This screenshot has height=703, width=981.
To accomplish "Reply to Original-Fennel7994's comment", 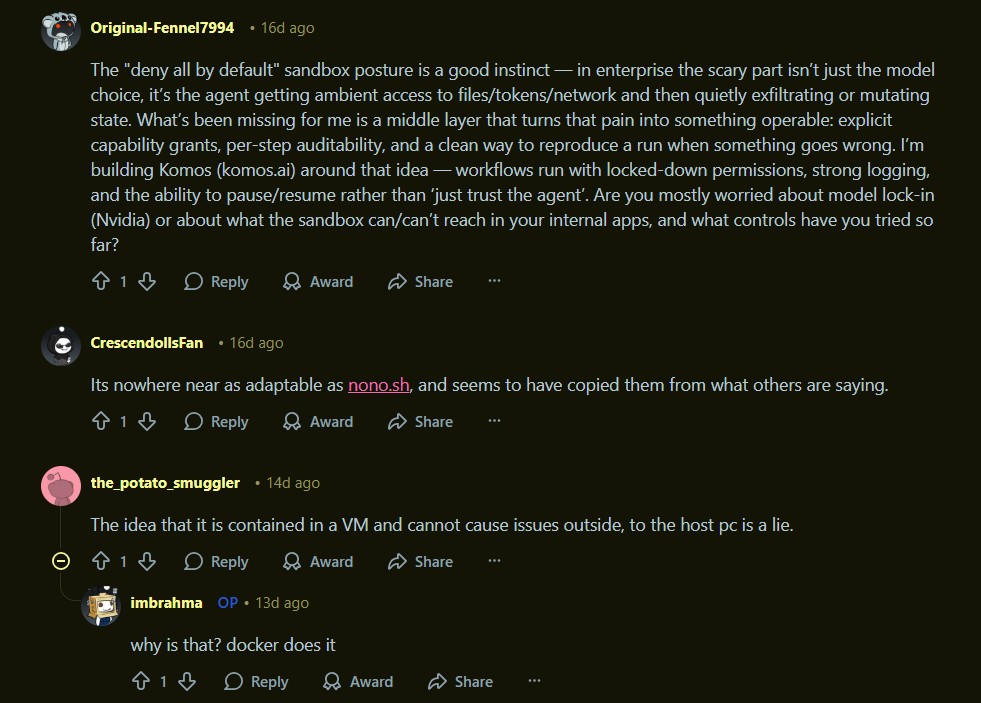I will click(x=216, y=282).
